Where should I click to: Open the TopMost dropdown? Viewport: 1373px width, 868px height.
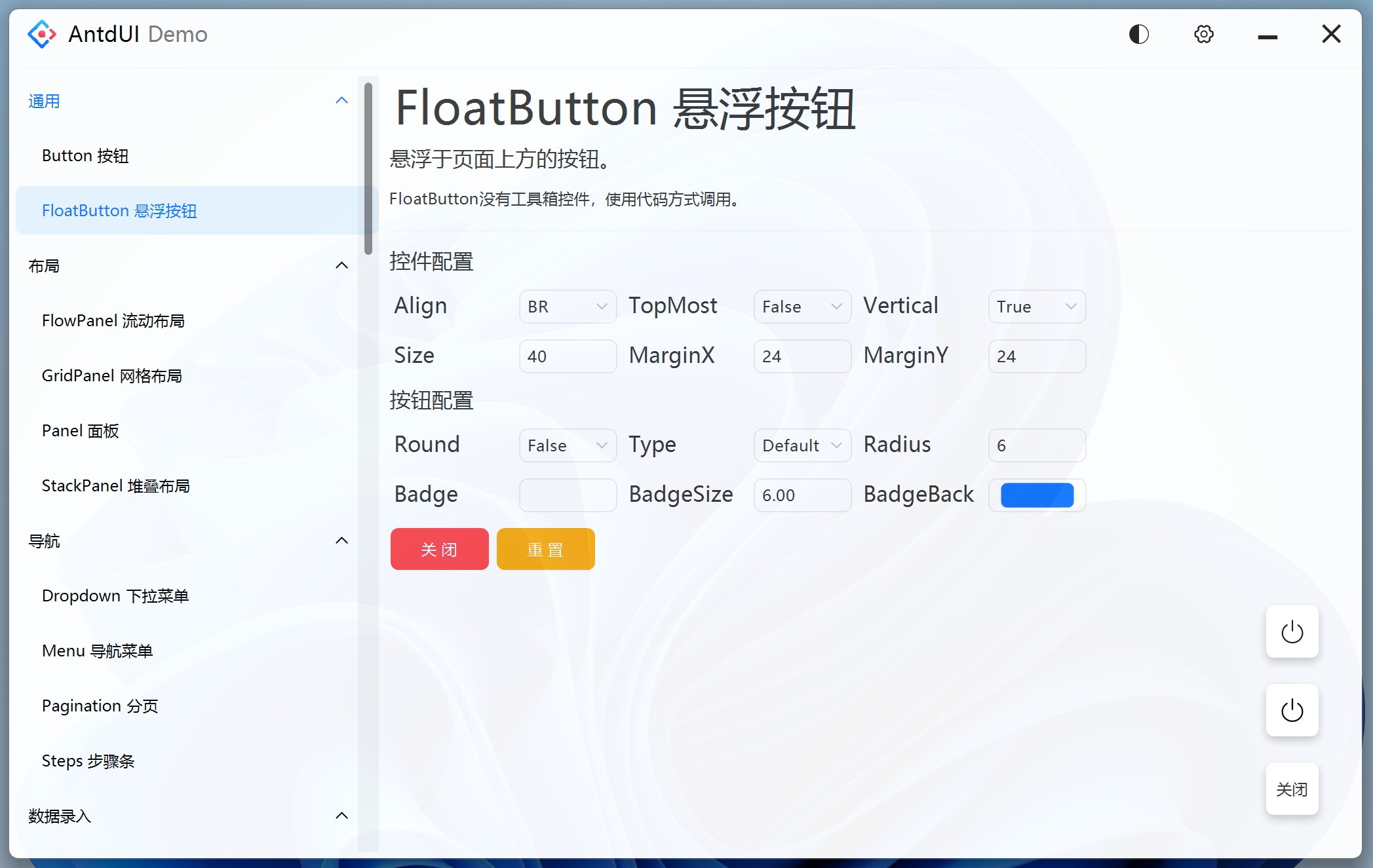802,306
